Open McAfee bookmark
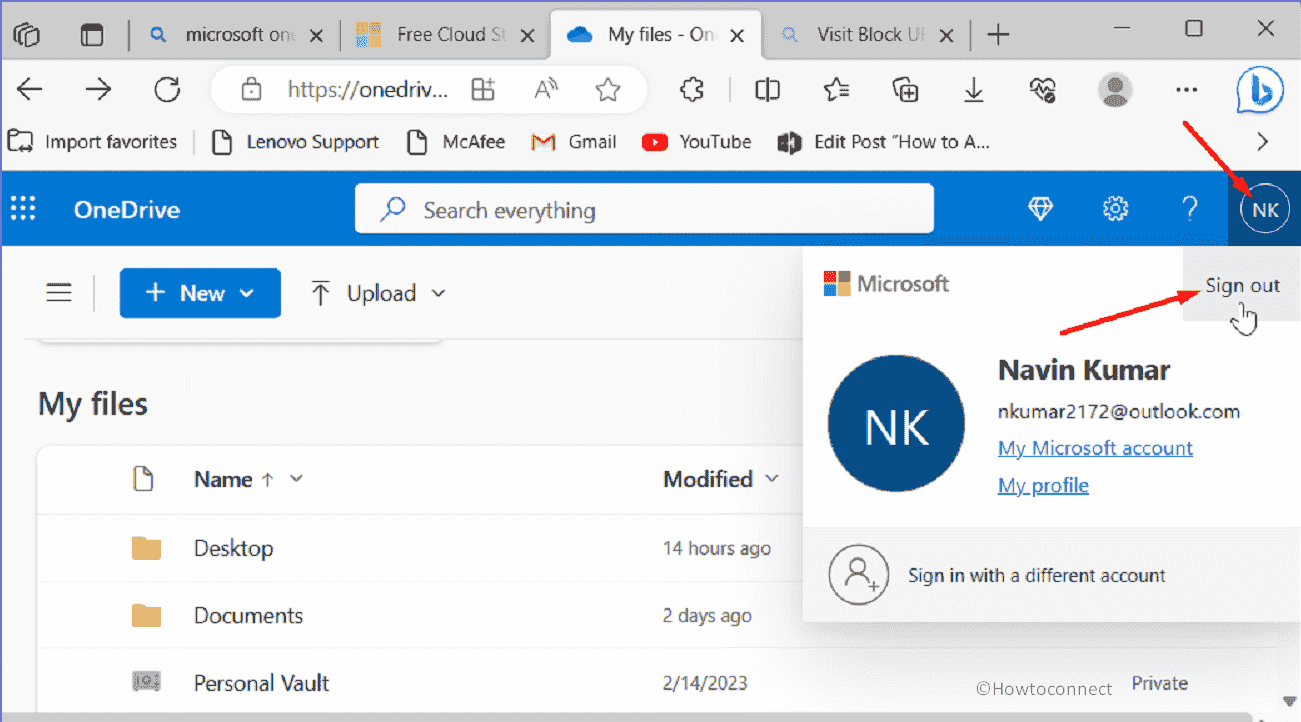Screen dimensions: 1301x722 456,142
